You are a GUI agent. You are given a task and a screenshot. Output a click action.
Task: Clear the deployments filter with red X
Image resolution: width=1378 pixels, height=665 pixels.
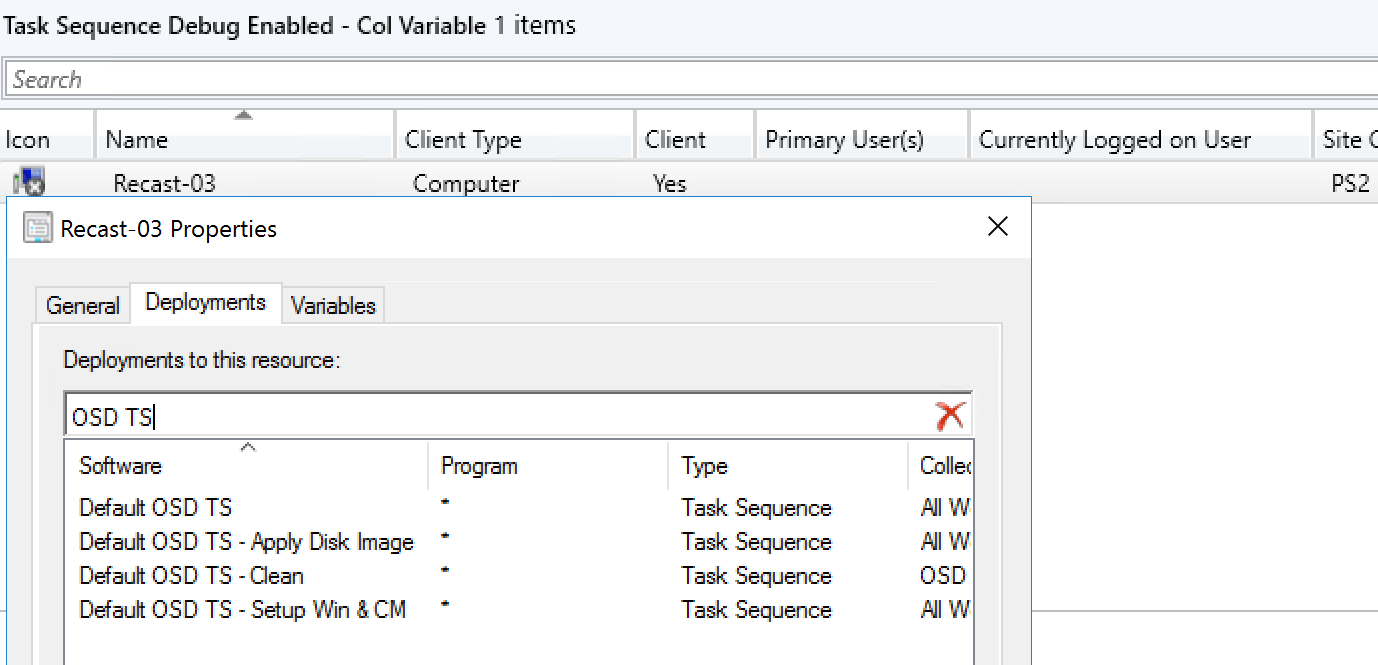point(949,416)
